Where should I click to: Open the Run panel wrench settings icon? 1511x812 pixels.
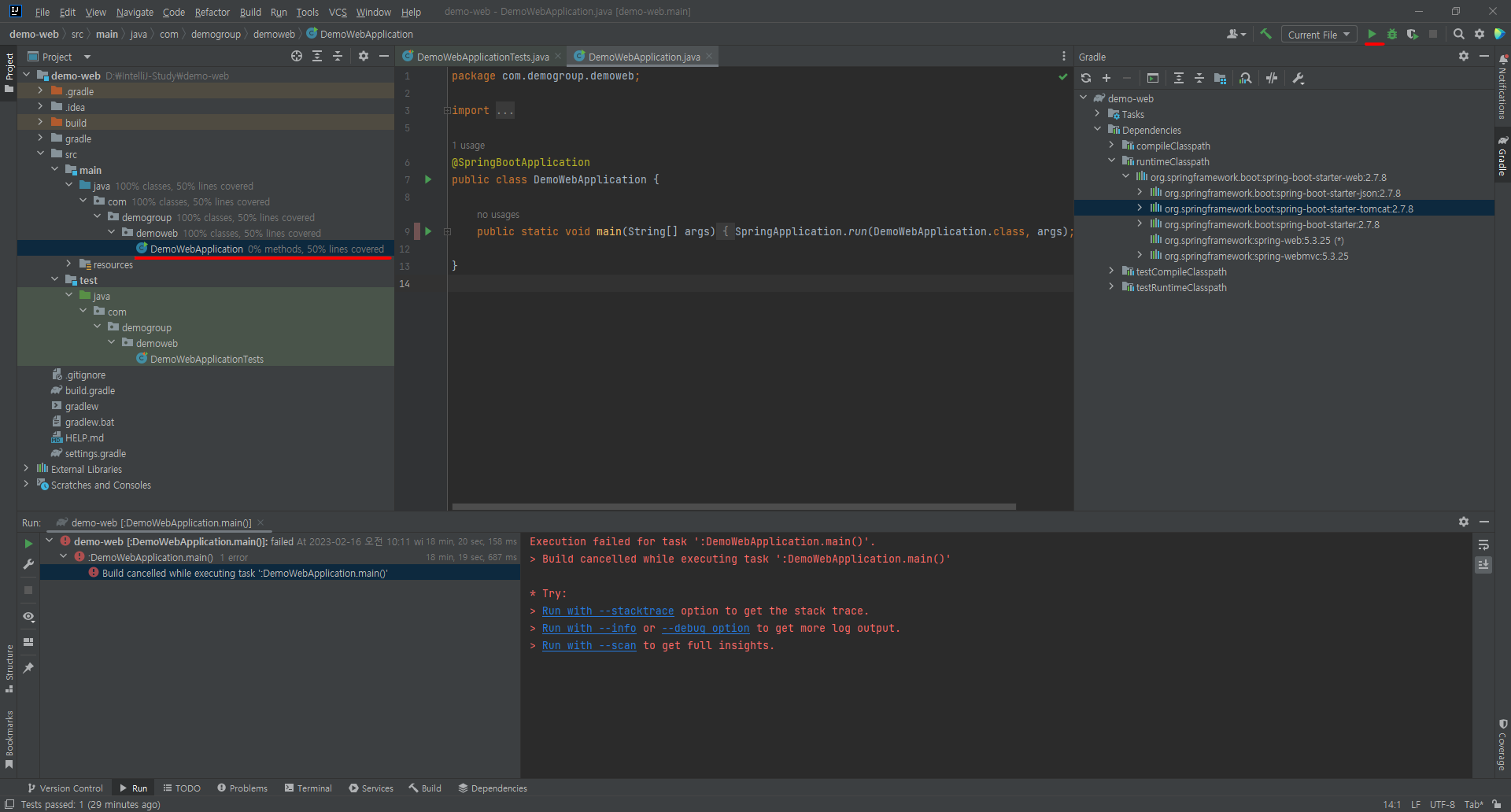[x=28, y=564]
